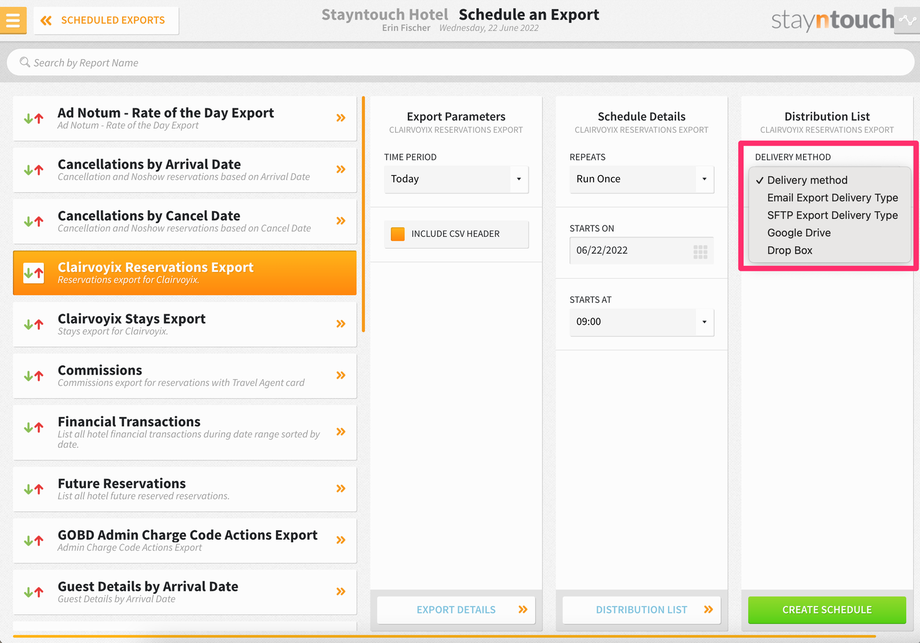Select the Financial Transactions title

tap(129, 422)
